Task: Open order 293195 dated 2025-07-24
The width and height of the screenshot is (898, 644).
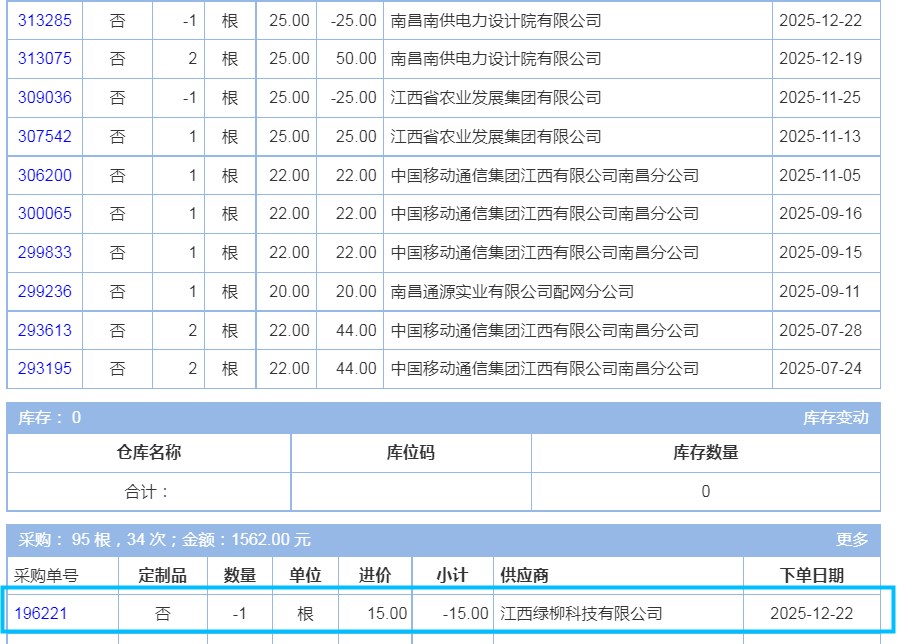Action: coord(45,369)
